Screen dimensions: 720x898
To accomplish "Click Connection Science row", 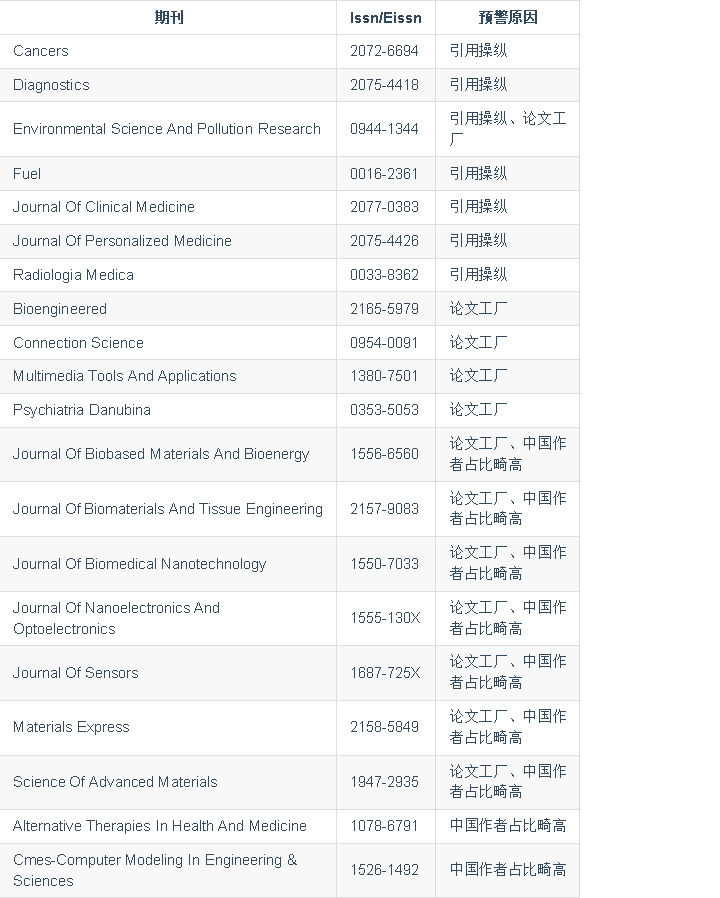I will [x=289, y=343].
